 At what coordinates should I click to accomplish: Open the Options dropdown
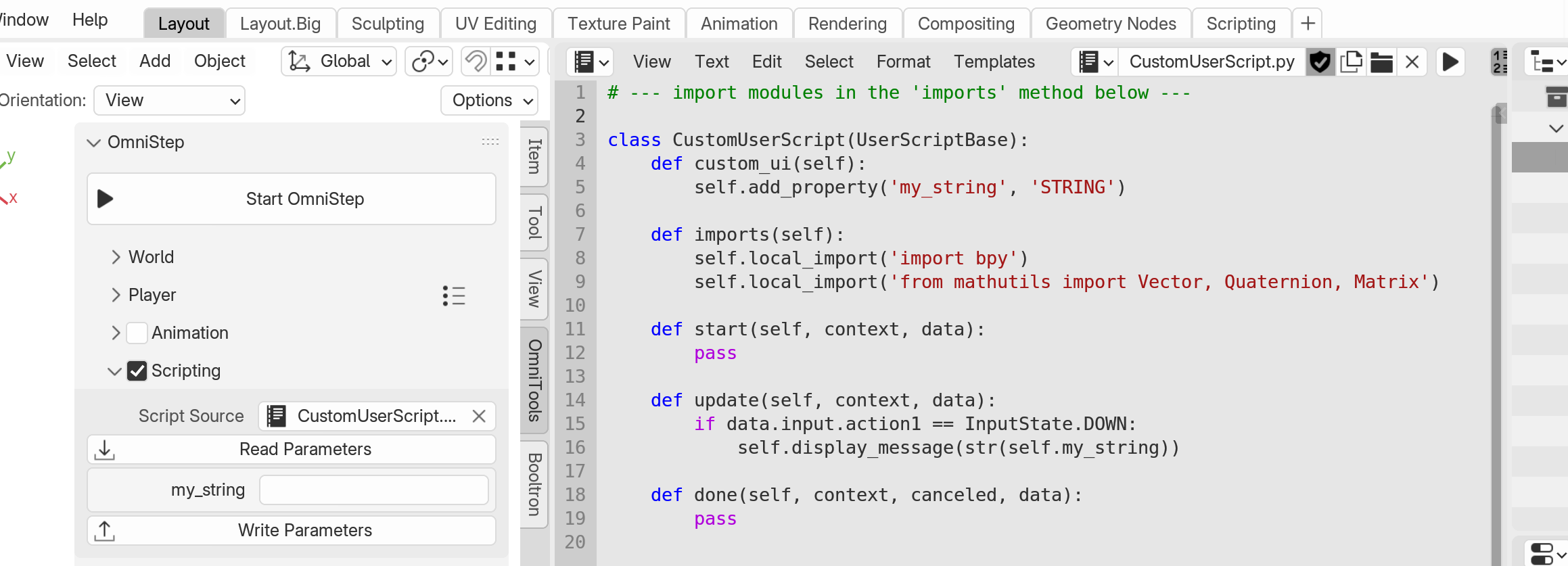[x=490, y=101]
